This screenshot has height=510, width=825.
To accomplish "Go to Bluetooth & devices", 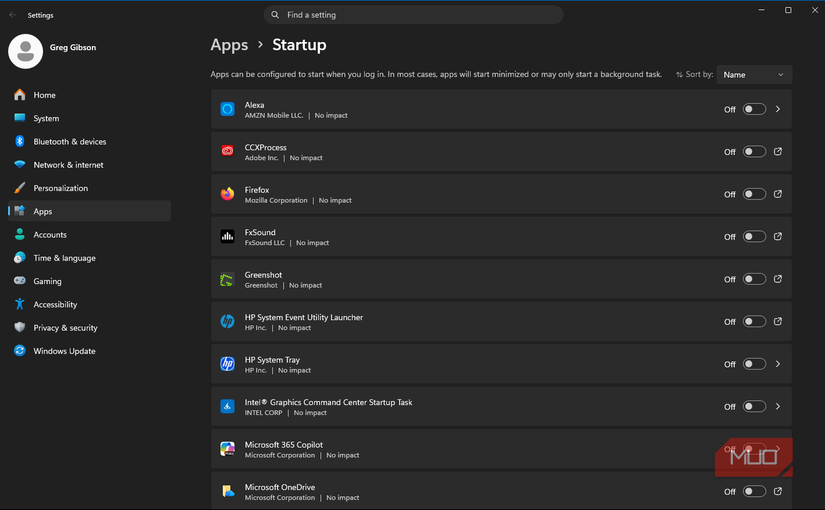I will pyautogui.click(x=89, y=141).
